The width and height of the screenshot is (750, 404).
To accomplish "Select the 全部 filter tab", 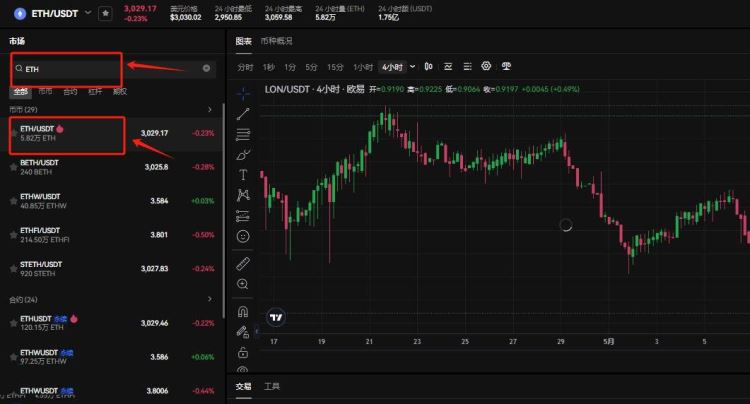I will (x=21, y=92).
